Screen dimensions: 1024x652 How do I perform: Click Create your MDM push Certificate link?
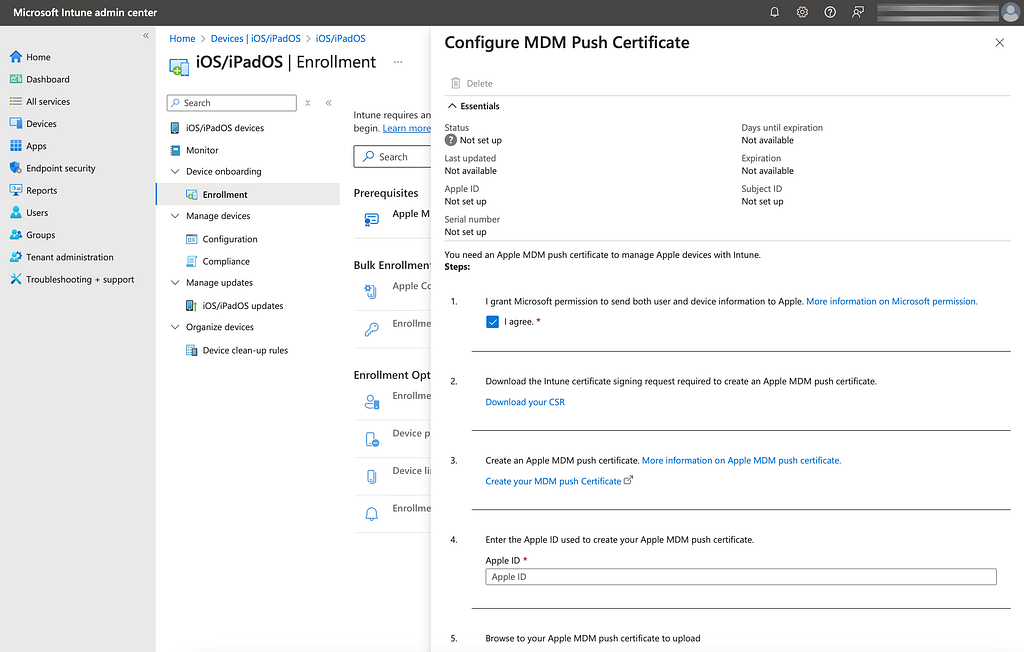pos(553,481)
